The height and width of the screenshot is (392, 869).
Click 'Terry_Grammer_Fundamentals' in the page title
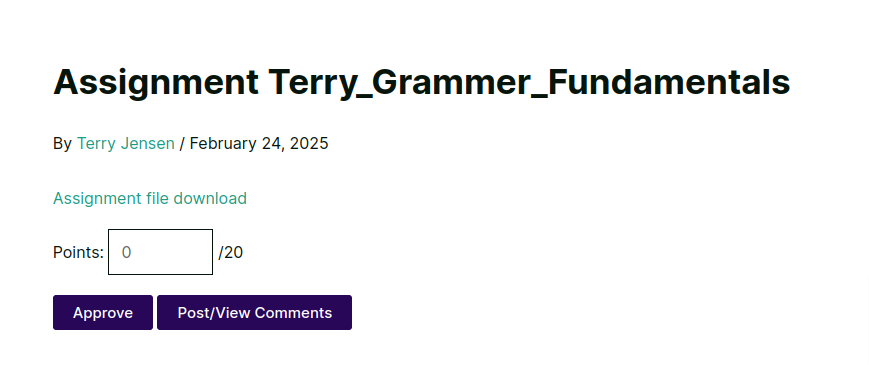click(x=529, y=82)
